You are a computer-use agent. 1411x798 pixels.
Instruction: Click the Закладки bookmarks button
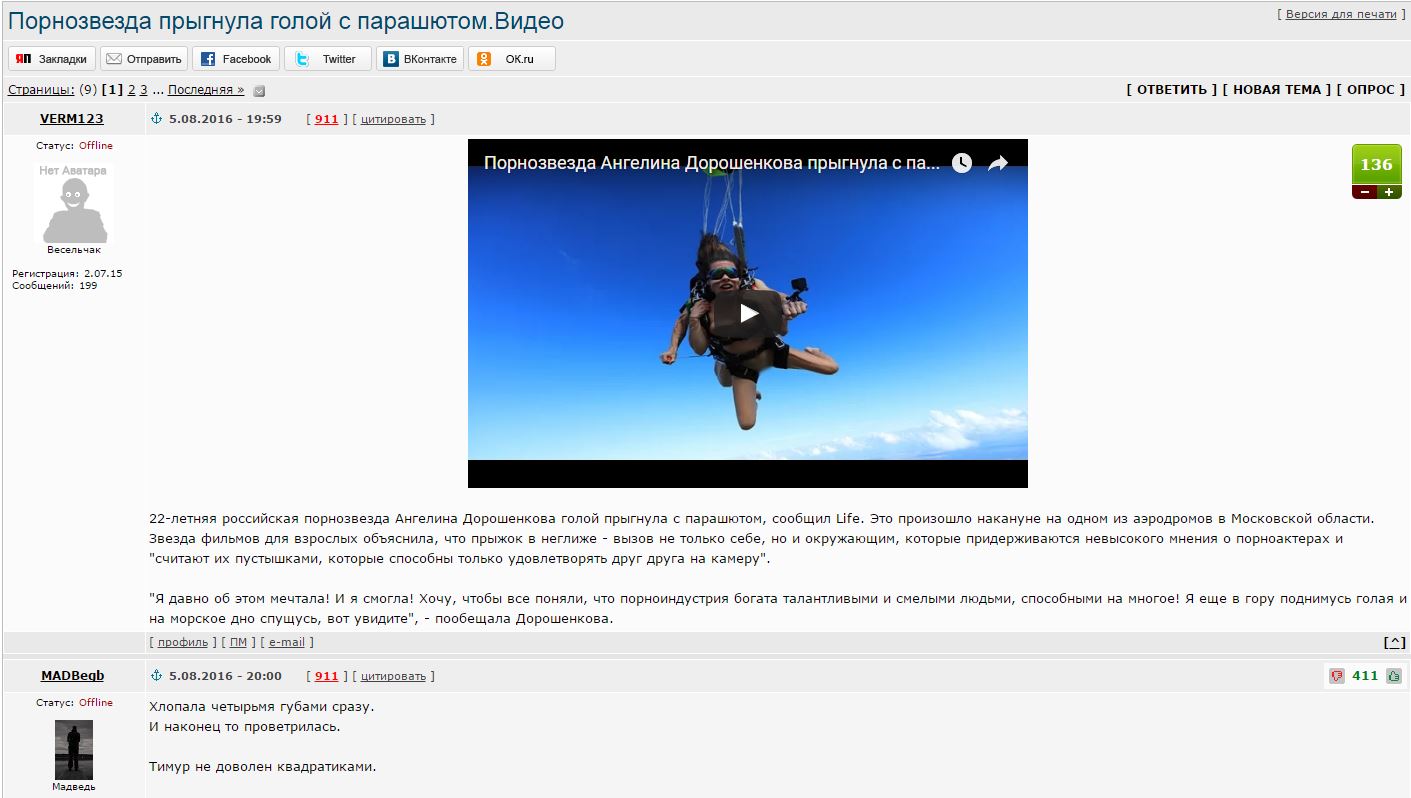point(54,59)
